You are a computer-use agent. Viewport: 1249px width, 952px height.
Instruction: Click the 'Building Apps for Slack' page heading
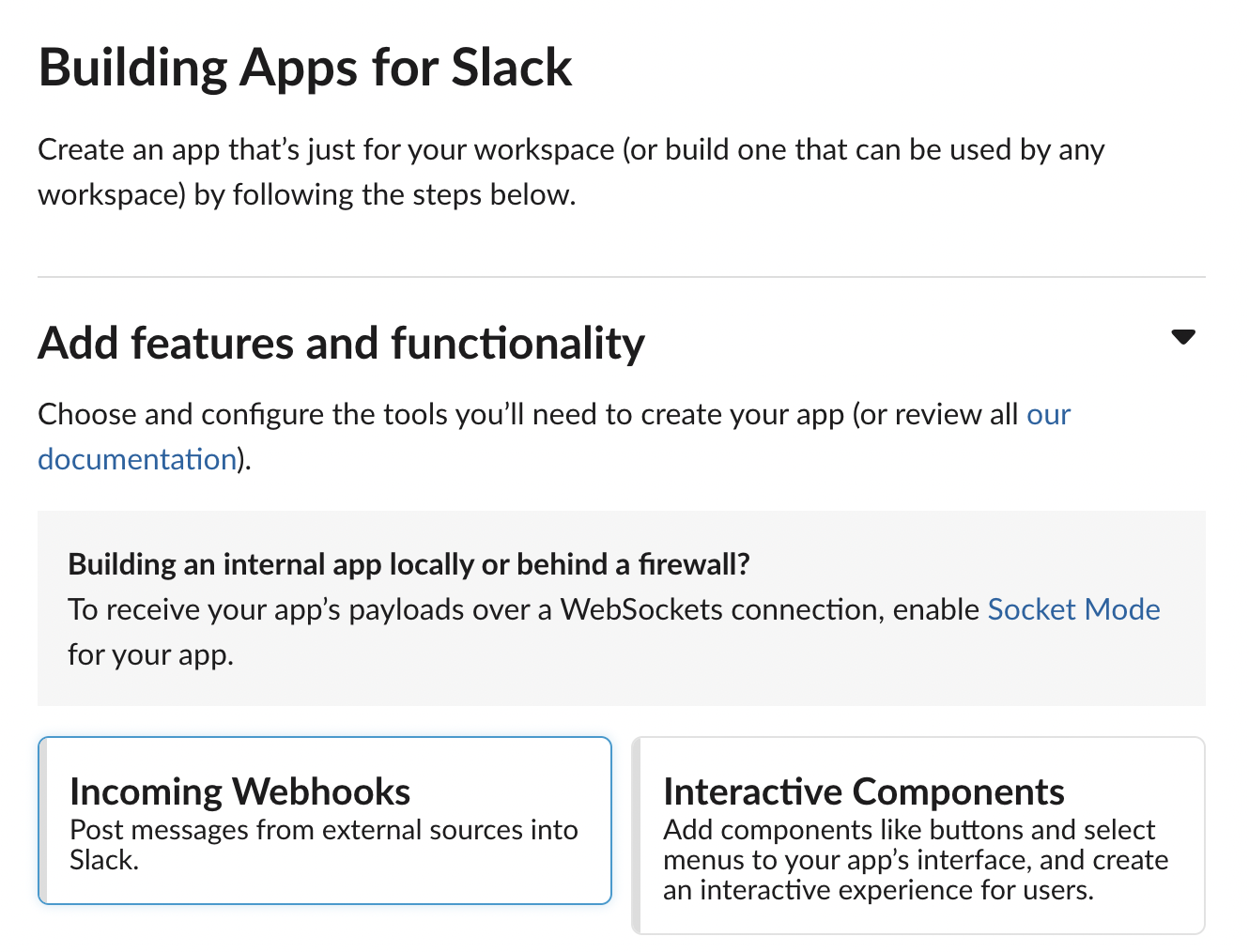click(x=305, y=68)
